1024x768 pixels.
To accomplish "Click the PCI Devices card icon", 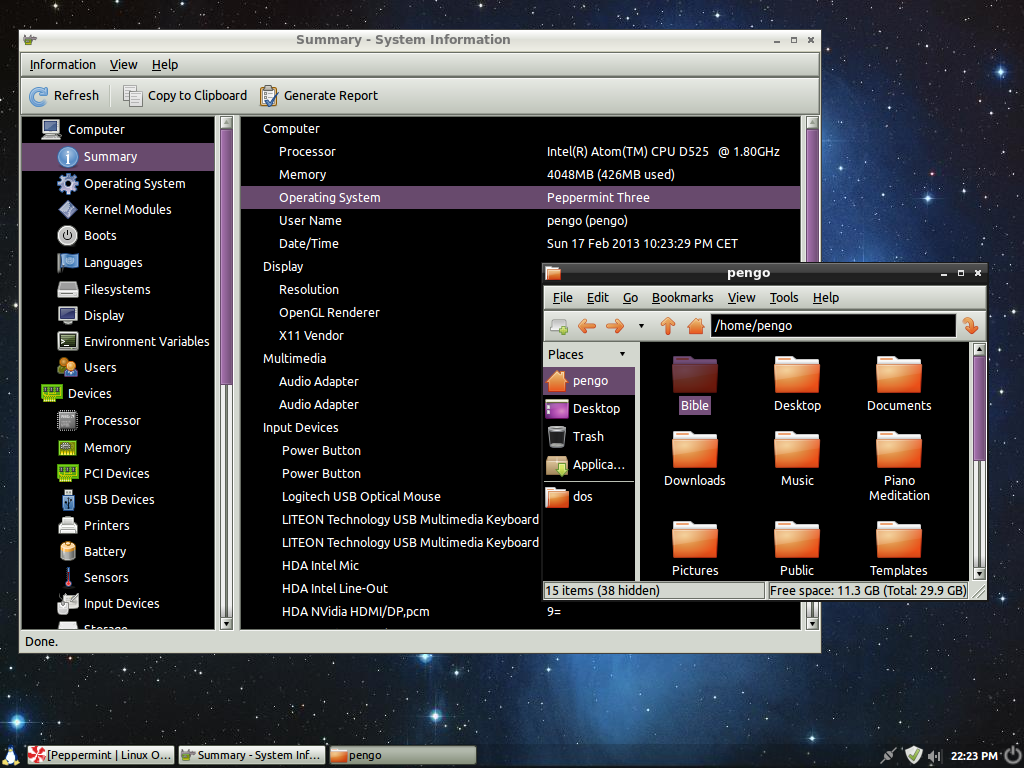I will [68, 473].
